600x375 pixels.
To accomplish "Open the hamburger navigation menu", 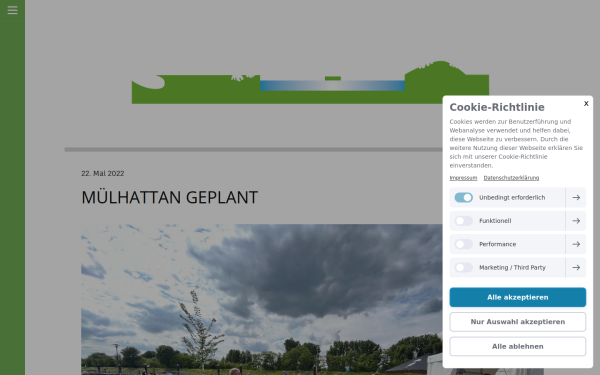I will 12,10.
